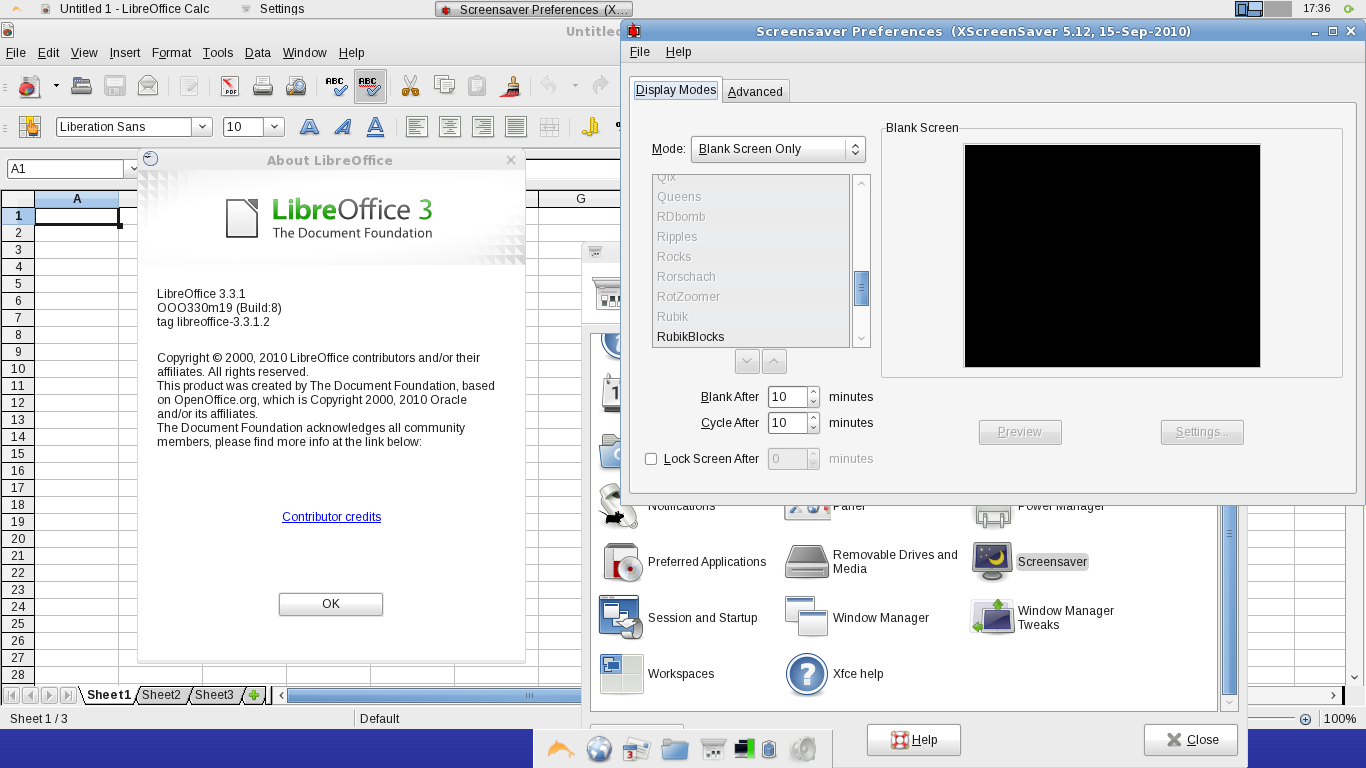The width and height of the screenshot is (1366, 768).
Task: Click the screensaver list's vertical scrollbar handle
Action: tap(861, 288)
